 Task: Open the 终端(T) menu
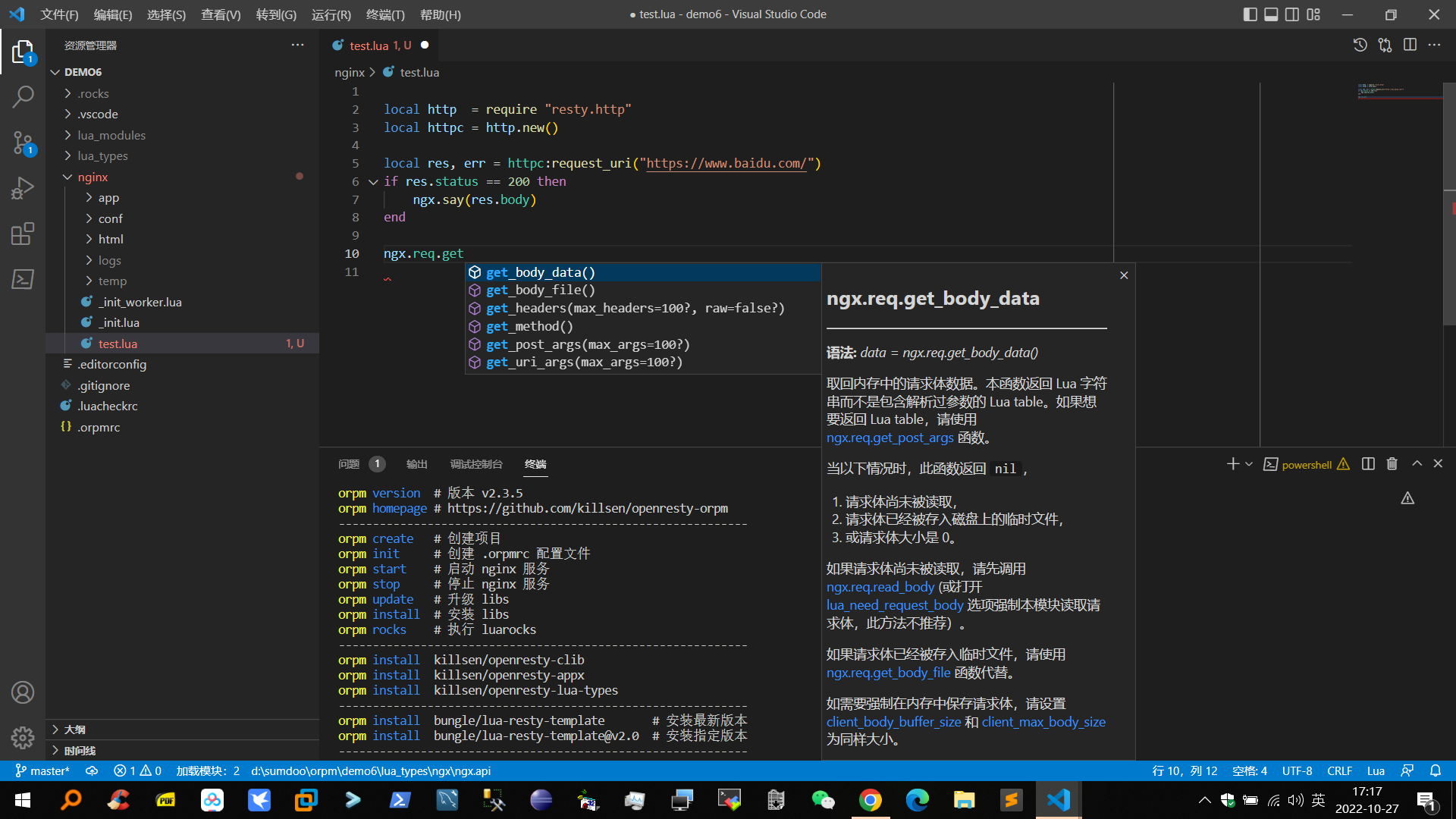(385, 14)
